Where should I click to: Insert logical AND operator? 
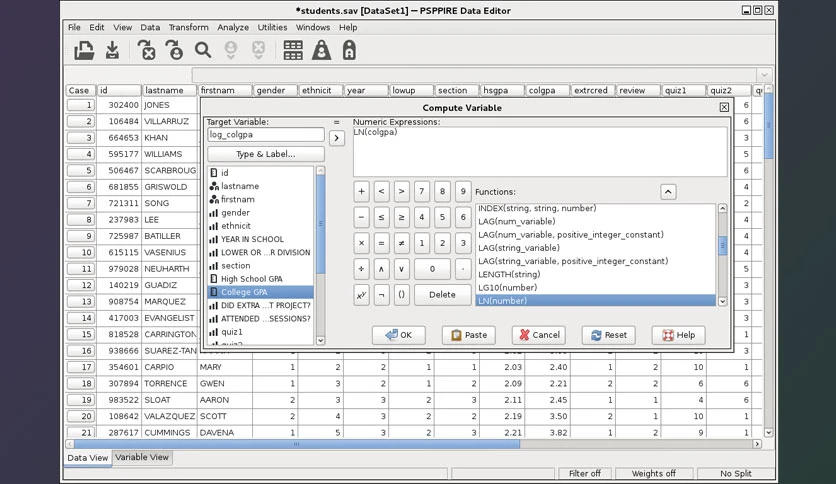pos(381,269)
